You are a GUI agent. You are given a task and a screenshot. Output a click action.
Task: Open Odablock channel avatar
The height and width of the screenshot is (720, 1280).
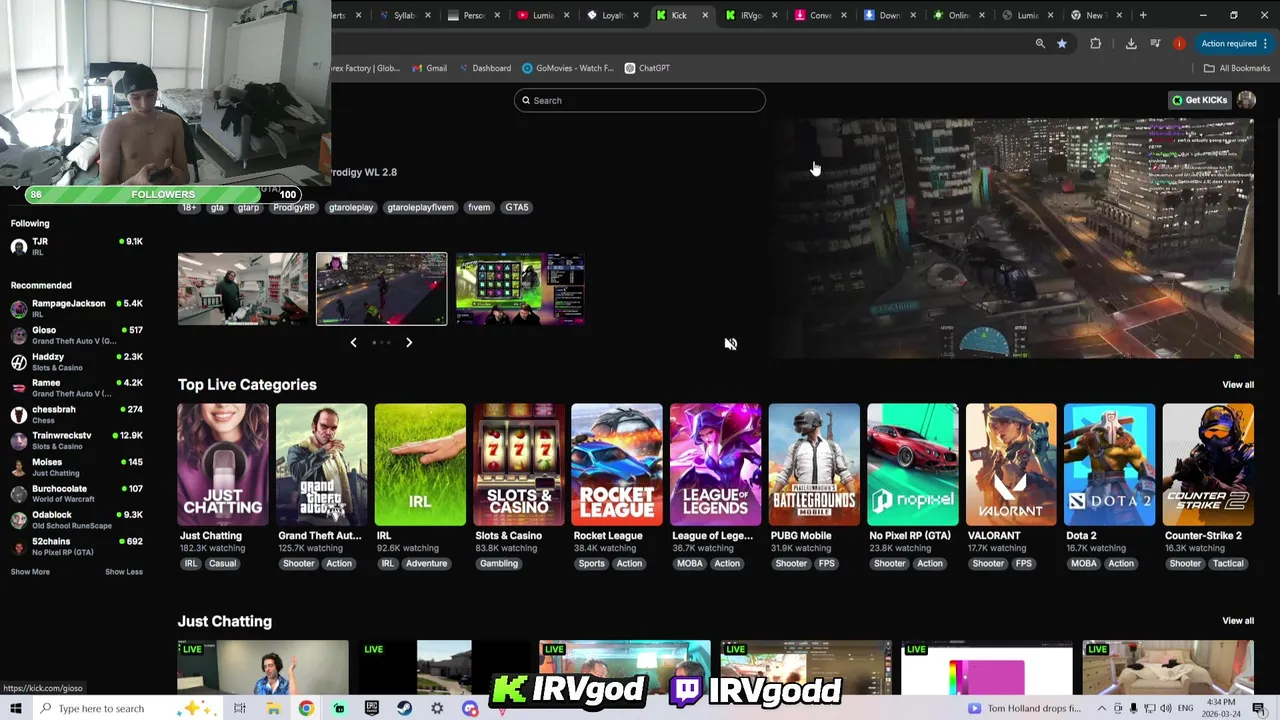(x=19, y=520)
